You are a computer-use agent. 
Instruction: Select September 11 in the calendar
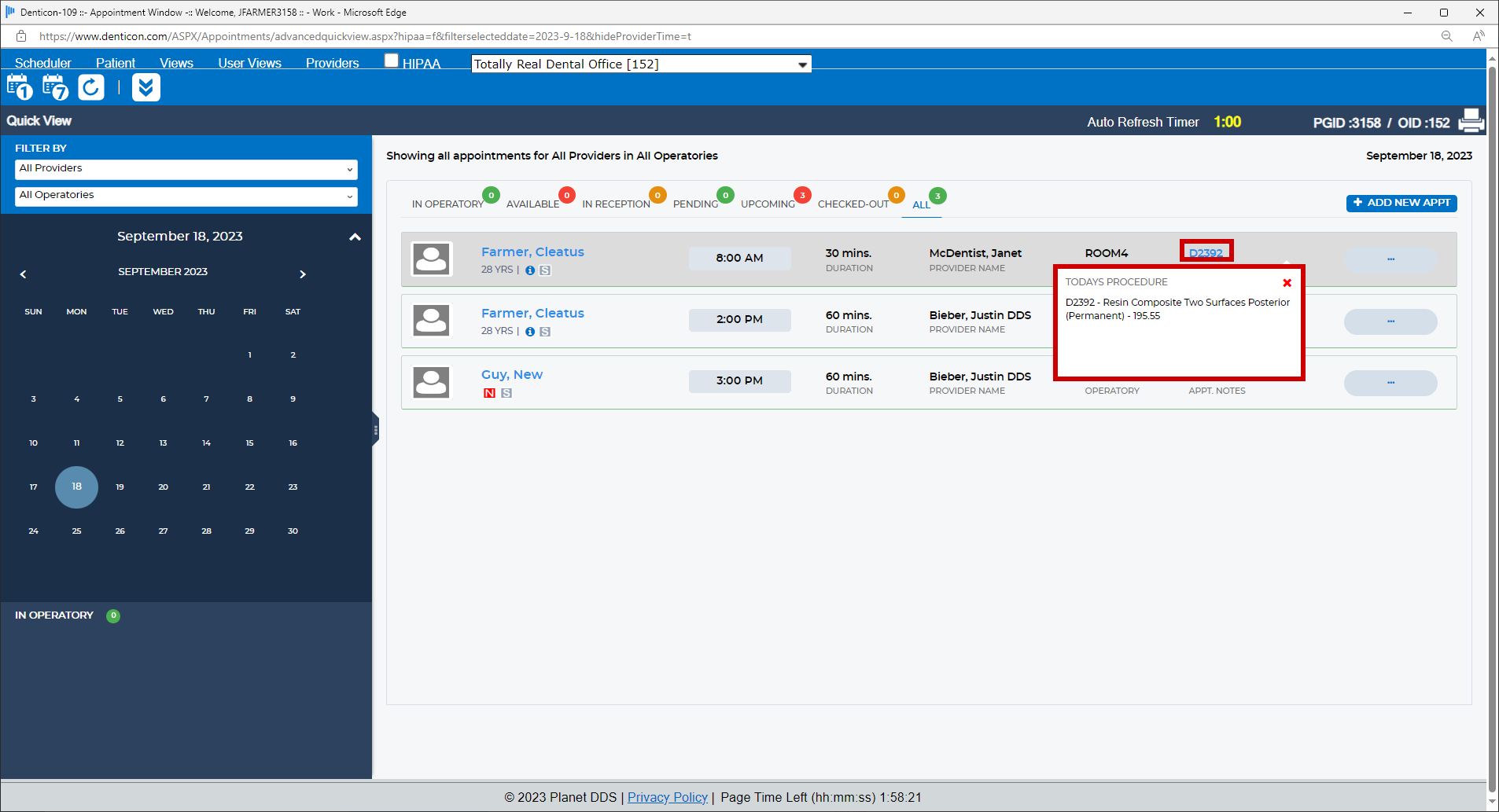(76, 443)
